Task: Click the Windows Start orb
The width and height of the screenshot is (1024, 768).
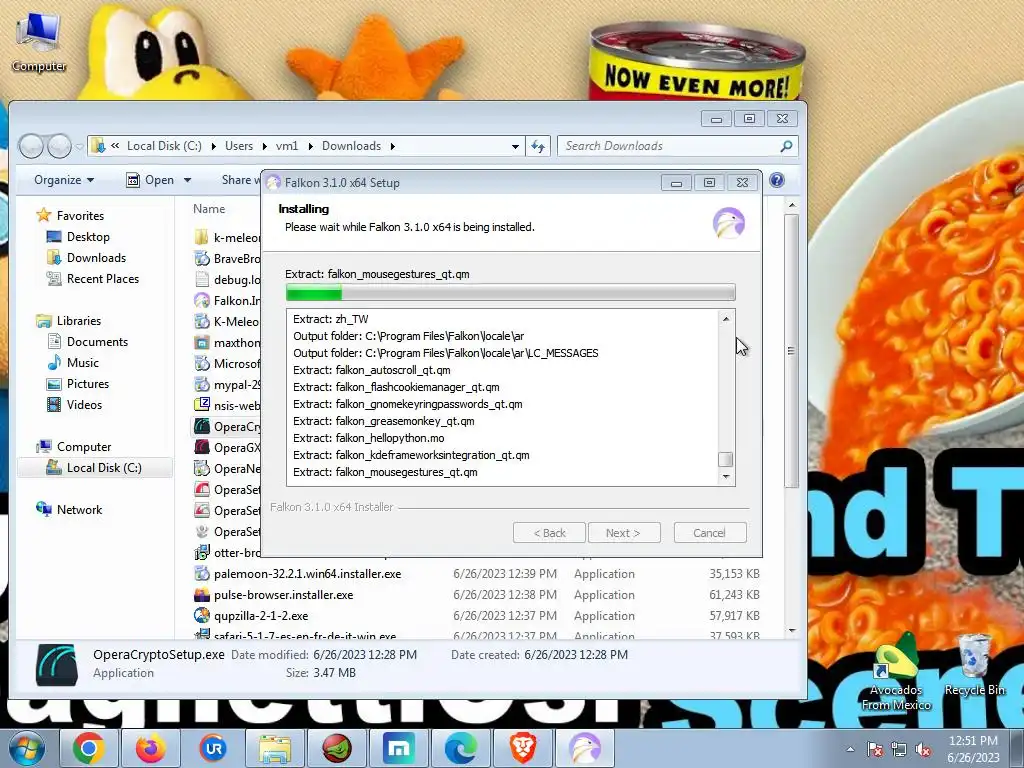Action: tap(26, 748)
